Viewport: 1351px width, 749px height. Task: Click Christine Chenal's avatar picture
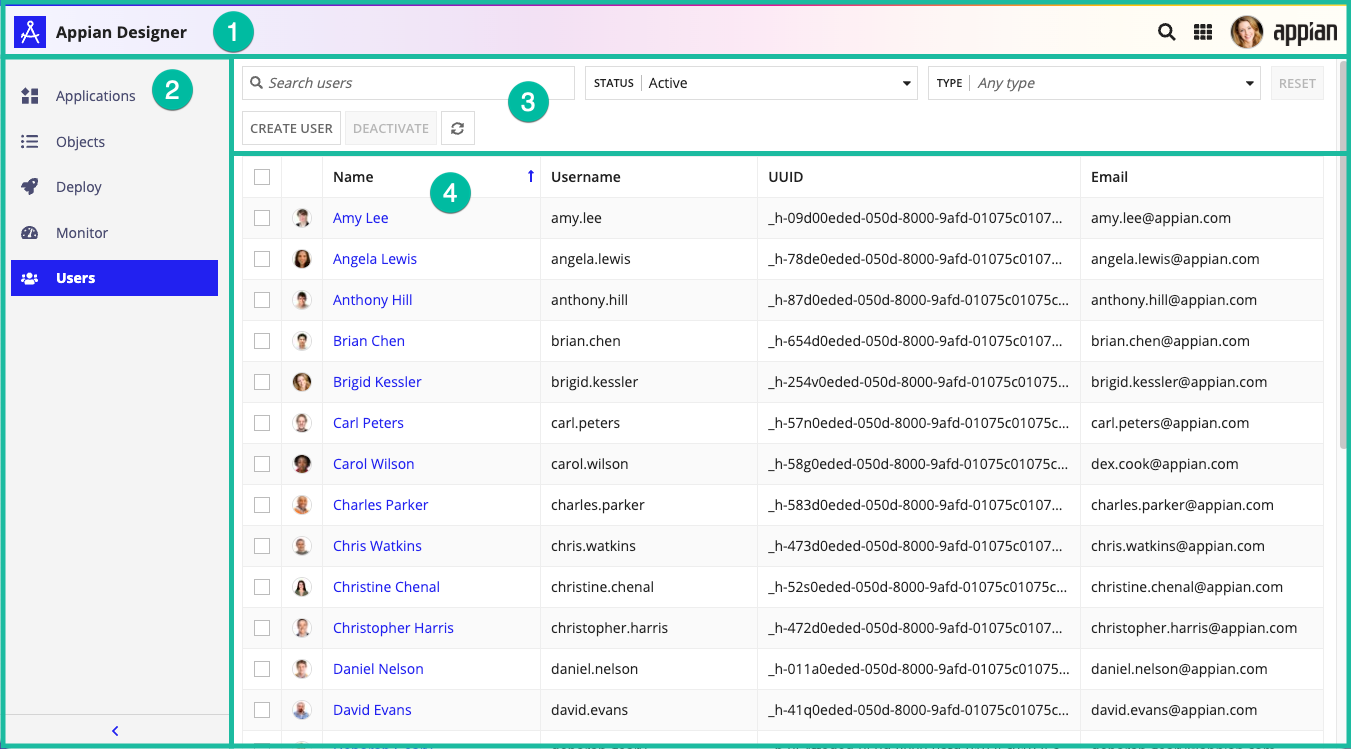pyautogui.click(x=302, y=587)
